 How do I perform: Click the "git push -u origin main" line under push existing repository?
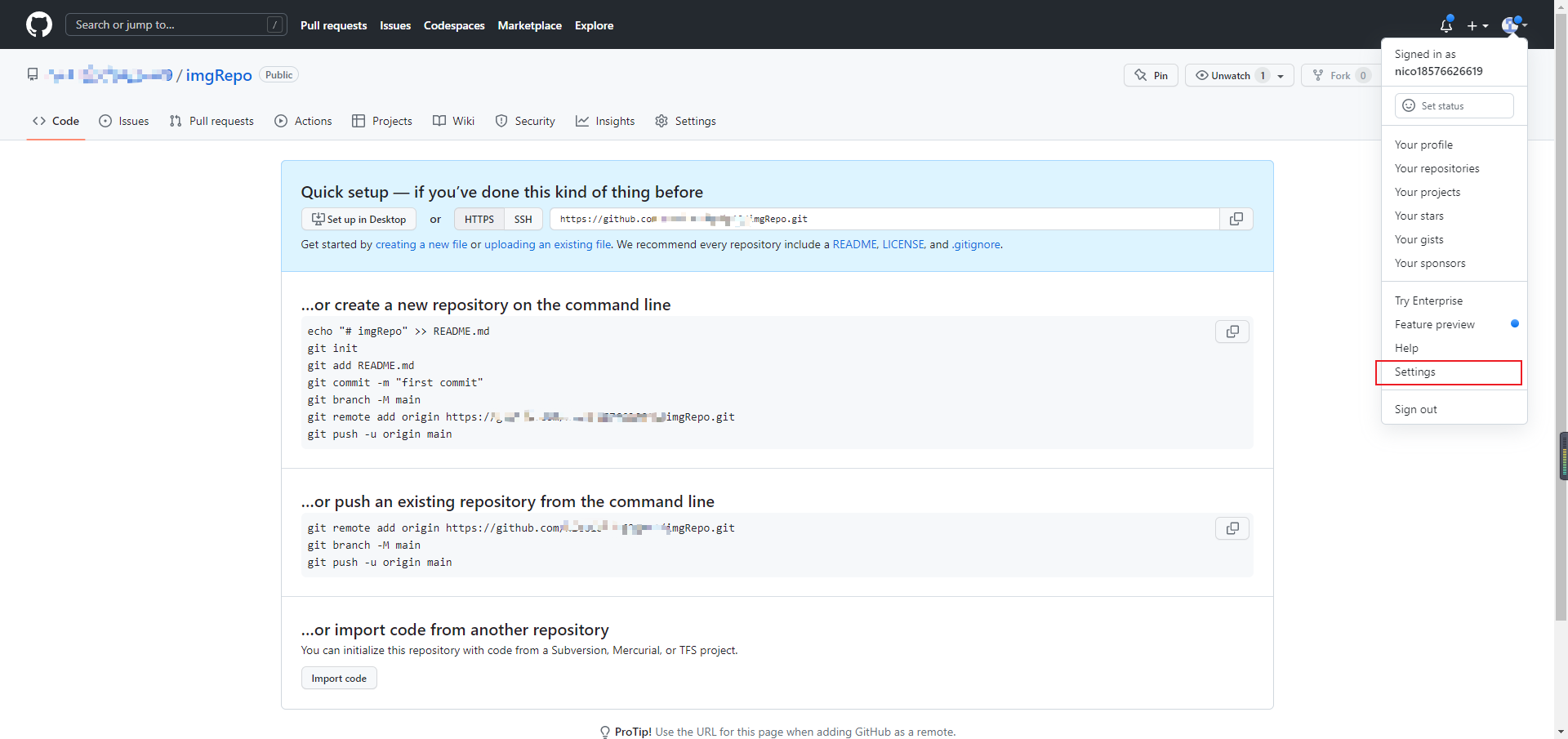pyautogui.click(x=380, y=563)
